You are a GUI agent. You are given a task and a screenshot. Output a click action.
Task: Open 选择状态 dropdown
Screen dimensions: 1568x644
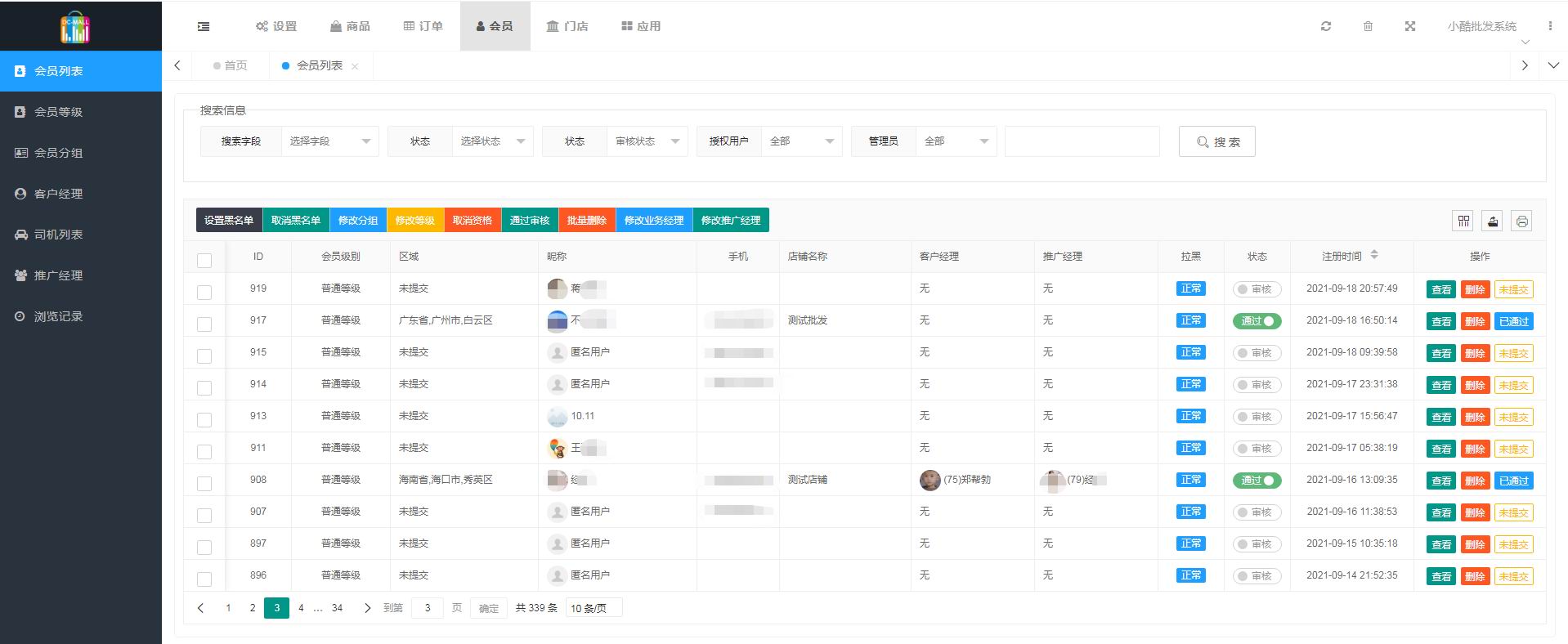pyautogui.click(x=492, y=141)
